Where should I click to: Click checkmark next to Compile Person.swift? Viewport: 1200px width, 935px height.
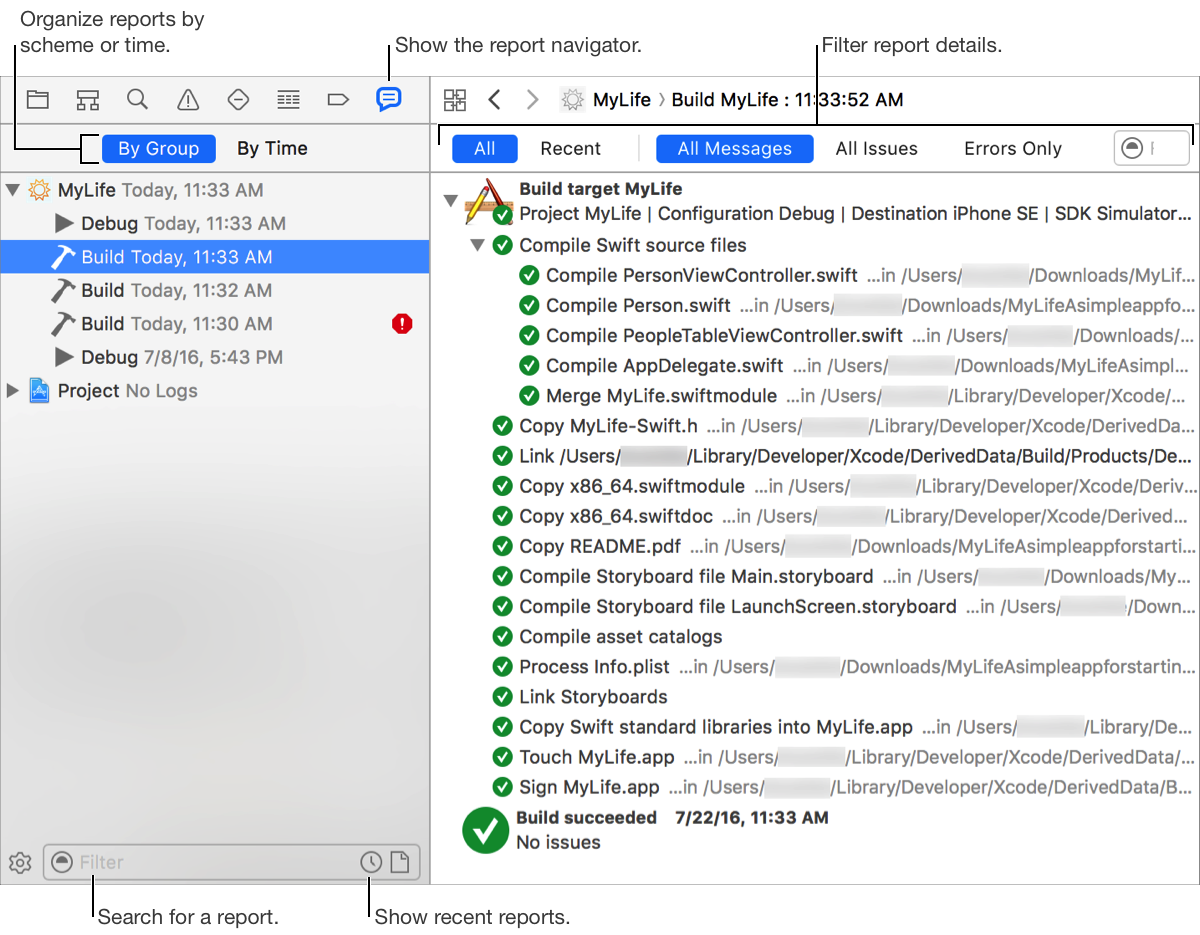tap(529, 305)
